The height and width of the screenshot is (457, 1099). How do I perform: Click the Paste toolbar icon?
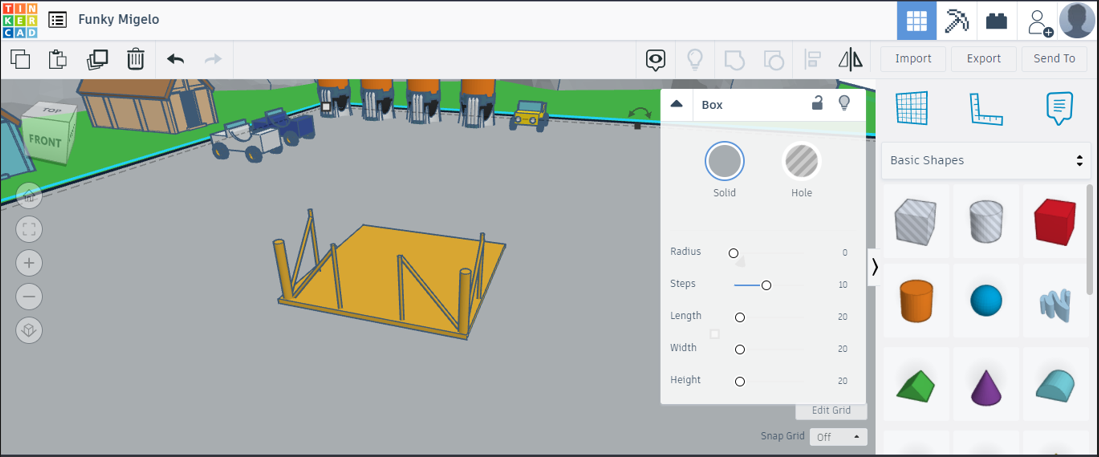57,59
